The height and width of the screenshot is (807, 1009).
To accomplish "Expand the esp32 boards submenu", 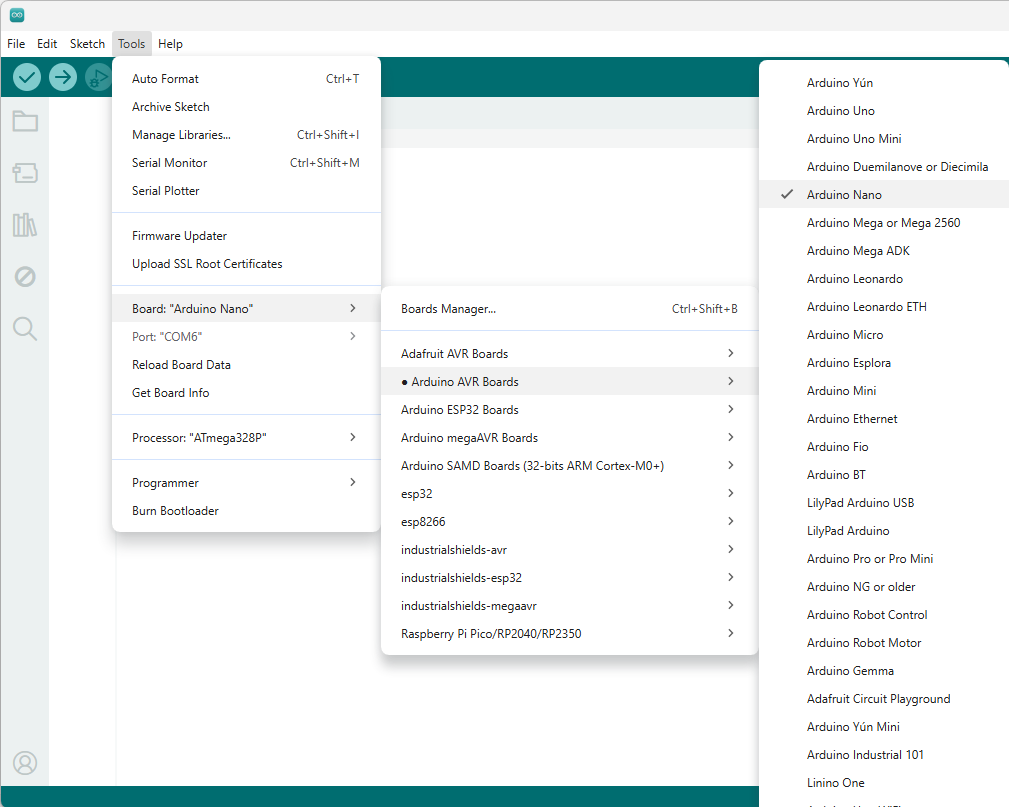I will coord(569,494).
